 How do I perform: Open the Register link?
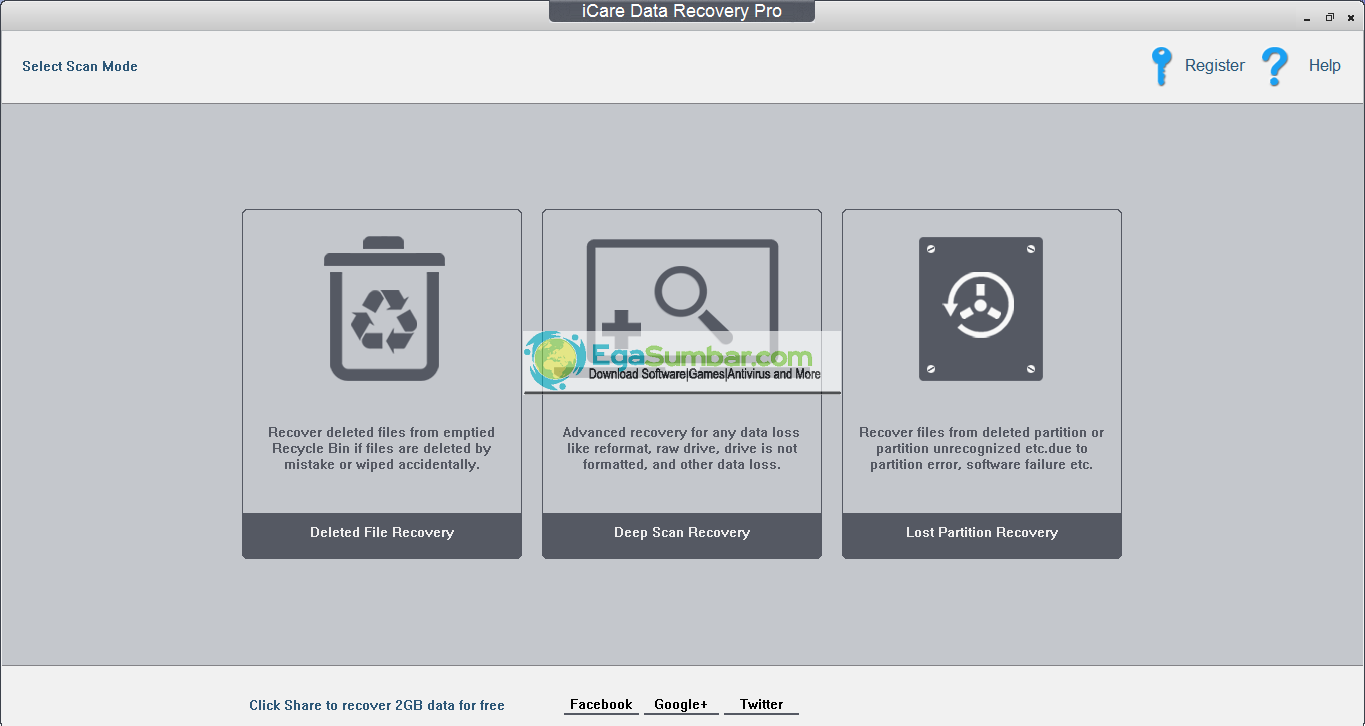[x=1215, y=66]
